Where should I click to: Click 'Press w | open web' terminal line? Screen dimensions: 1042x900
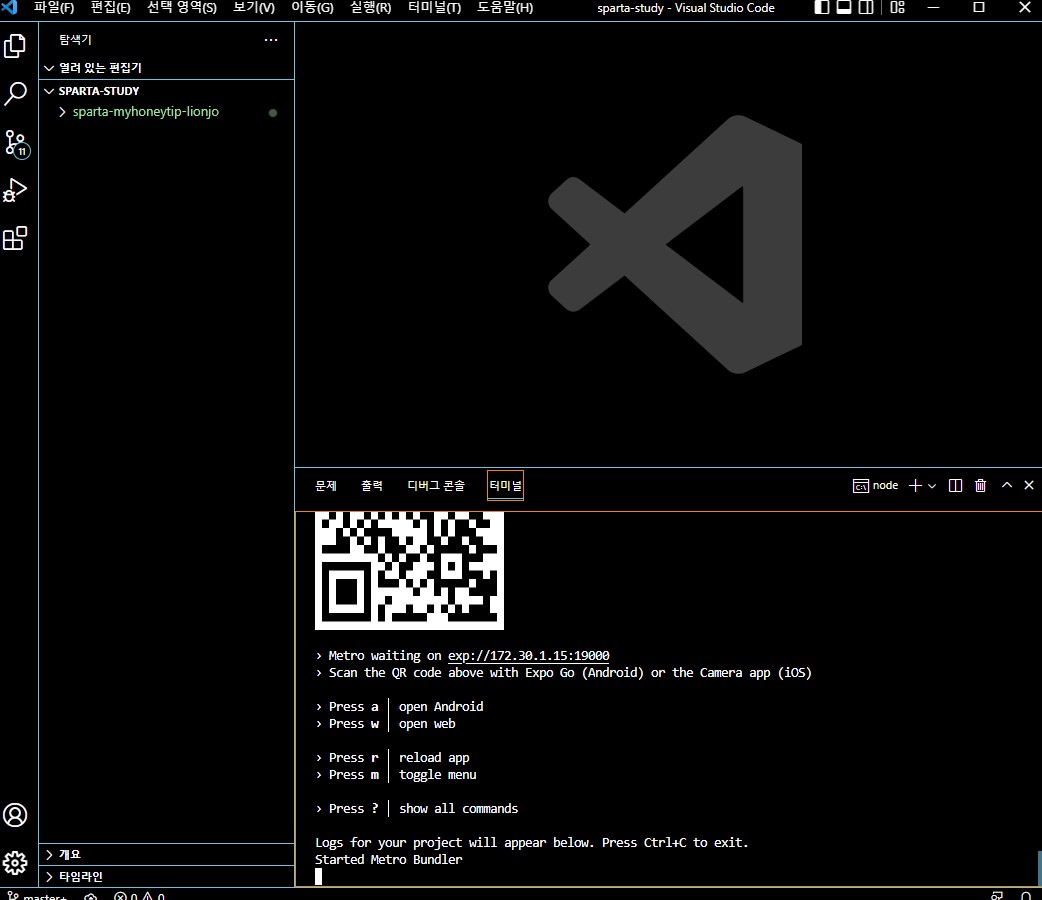(386, 724)
